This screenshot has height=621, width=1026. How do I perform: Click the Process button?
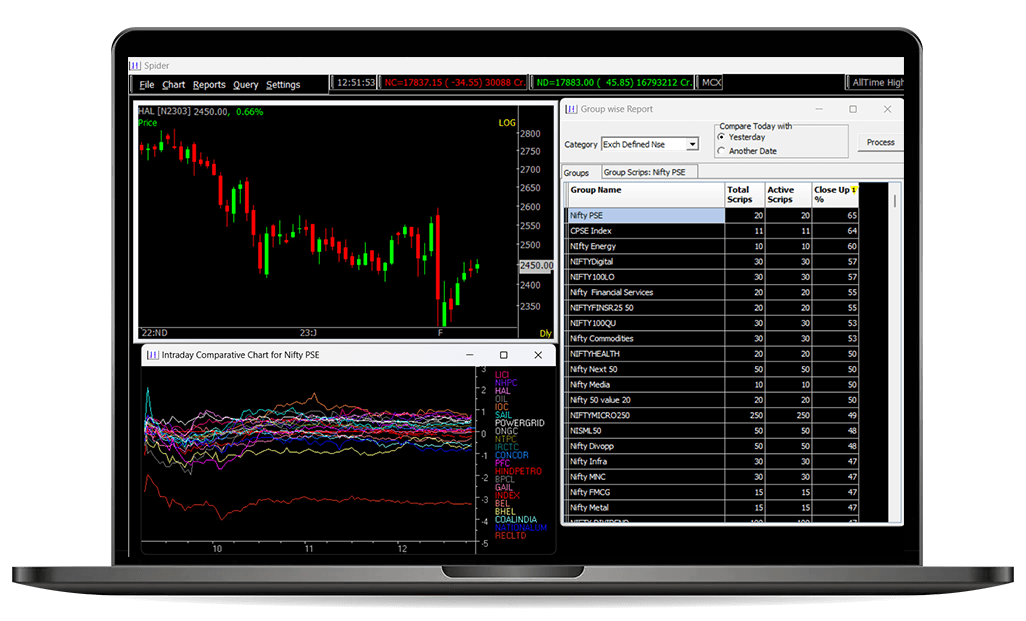pos(879,142)
